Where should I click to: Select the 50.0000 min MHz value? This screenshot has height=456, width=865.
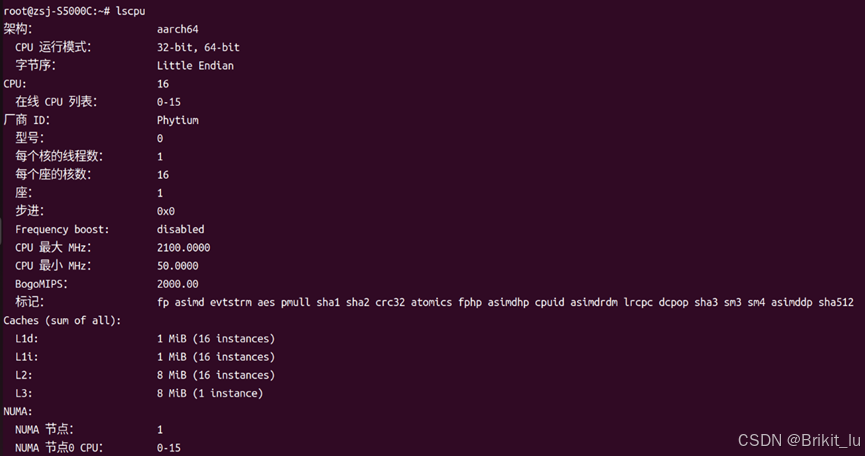click(178, 266)
